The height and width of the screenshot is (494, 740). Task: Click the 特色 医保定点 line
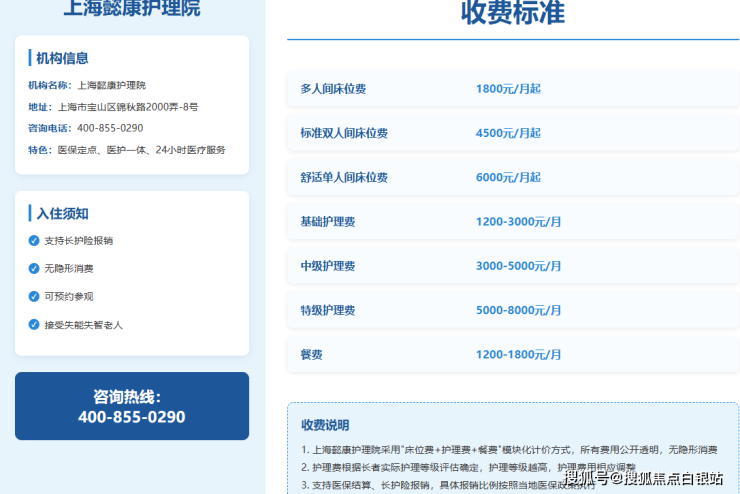pyautogui.click(x=126, y=150)
